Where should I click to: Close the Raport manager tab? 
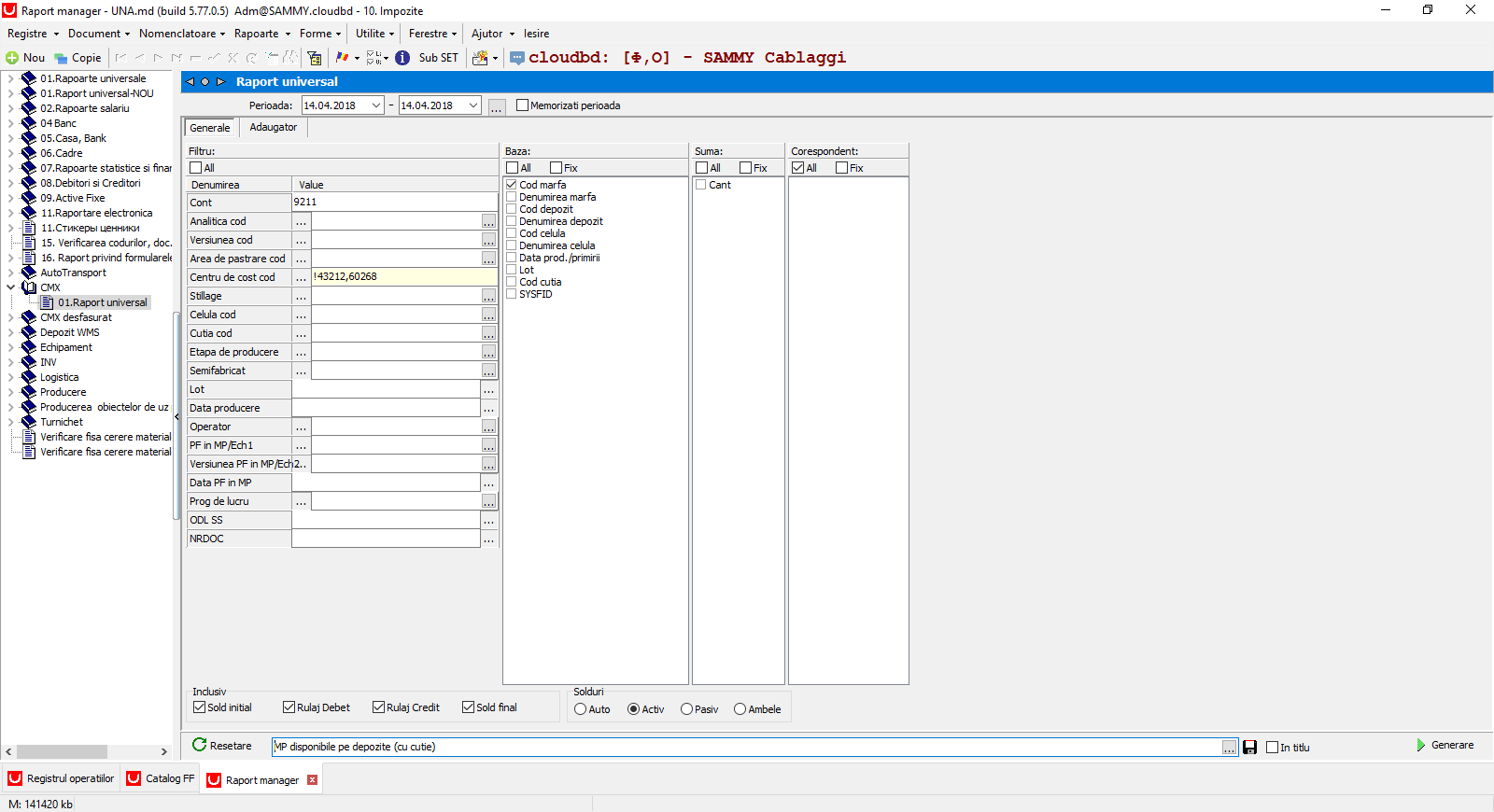coord(312,780)
